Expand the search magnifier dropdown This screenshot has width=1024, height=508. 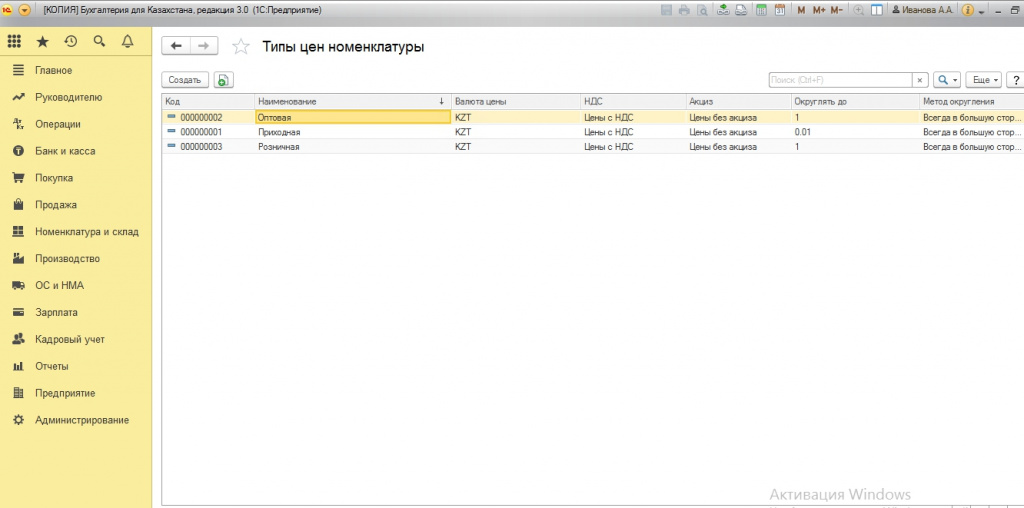[x=946, y=80]
